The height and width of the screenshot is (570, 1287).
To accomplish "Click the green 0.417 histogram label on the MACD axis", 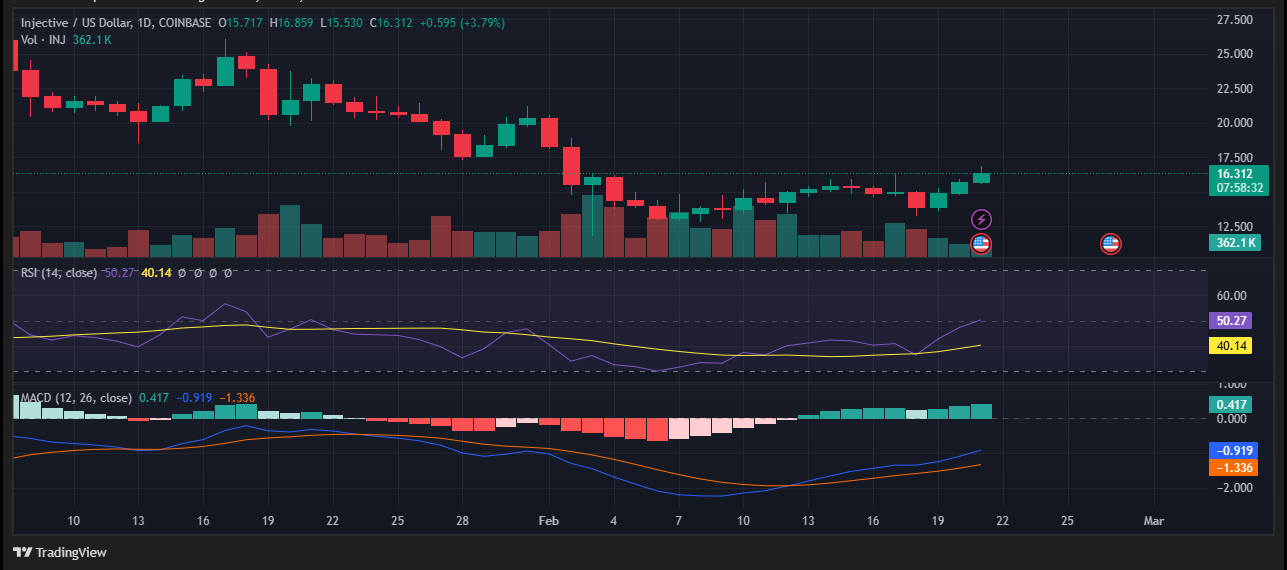I will [x=1231, y=405].
